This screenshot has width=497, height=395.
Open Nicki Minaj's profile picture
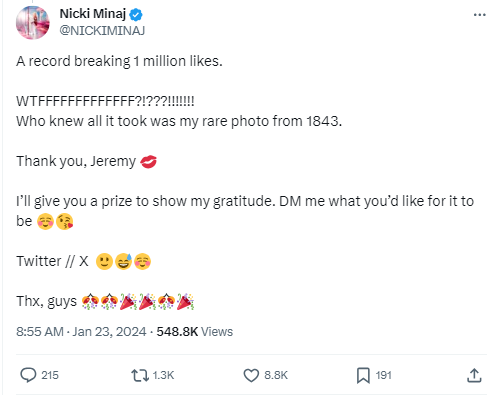tap(33, 23)
